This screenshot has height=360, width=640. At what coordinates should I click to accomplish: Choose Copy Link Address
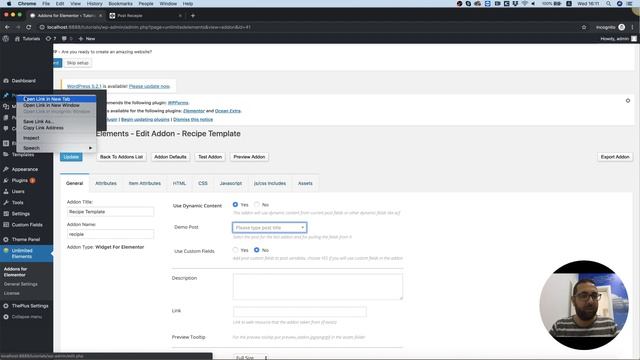(56, 128)
